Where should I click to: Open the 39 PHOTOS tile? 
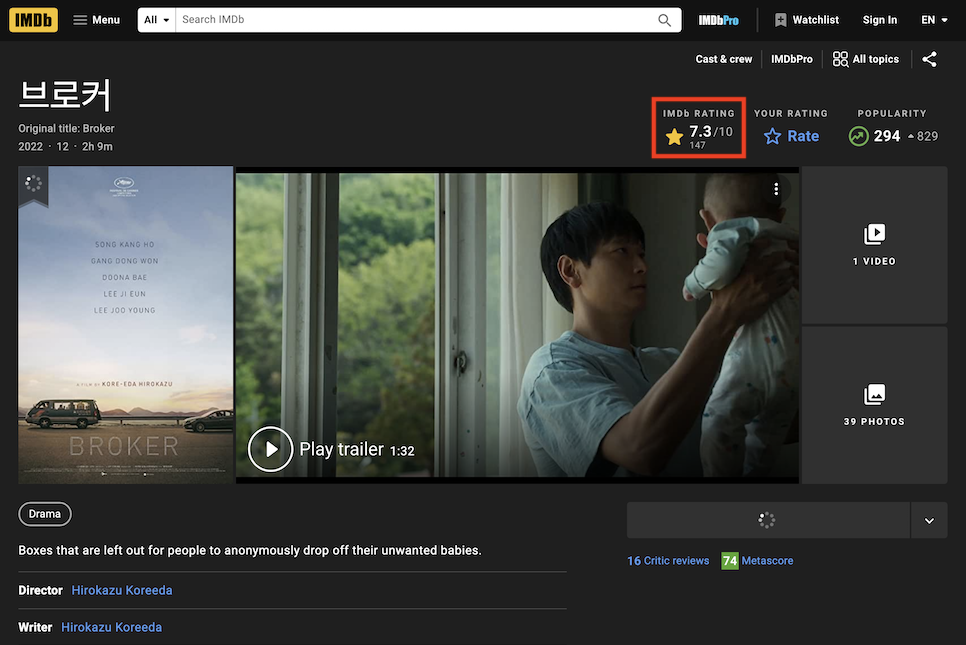click(874, 405)
